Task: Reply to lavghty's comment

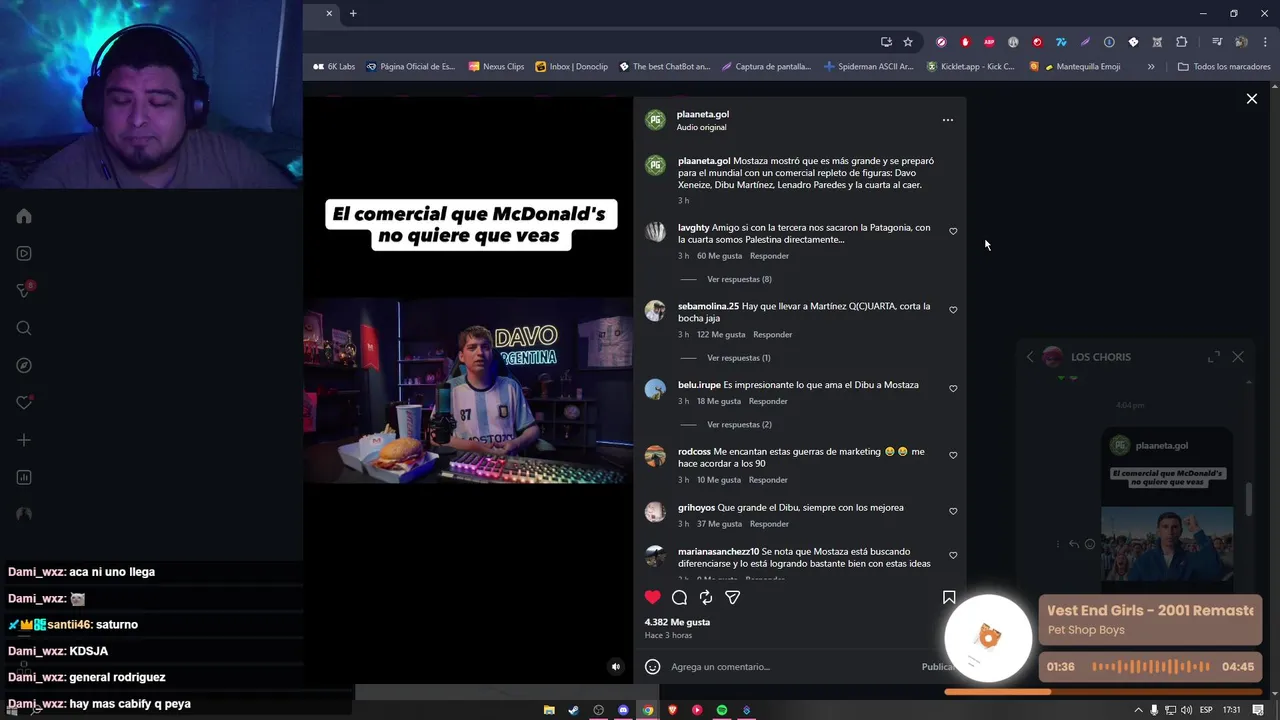Action: click(x=769, y=256)
